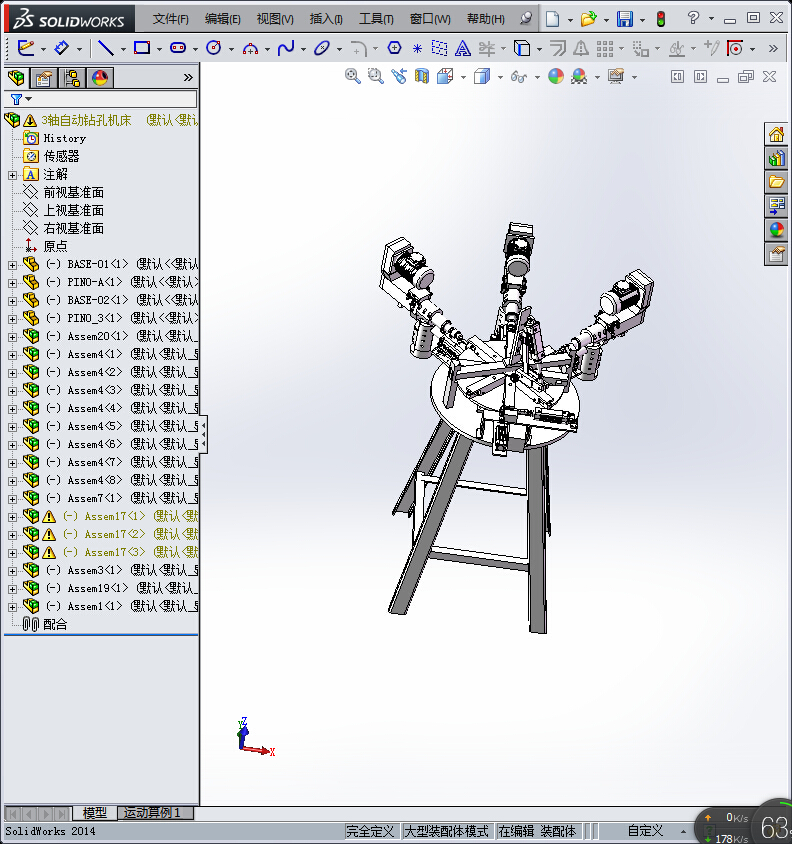Open the PropertyManager tab
This screenshot has height=844, width=792.
click(44, 78)
